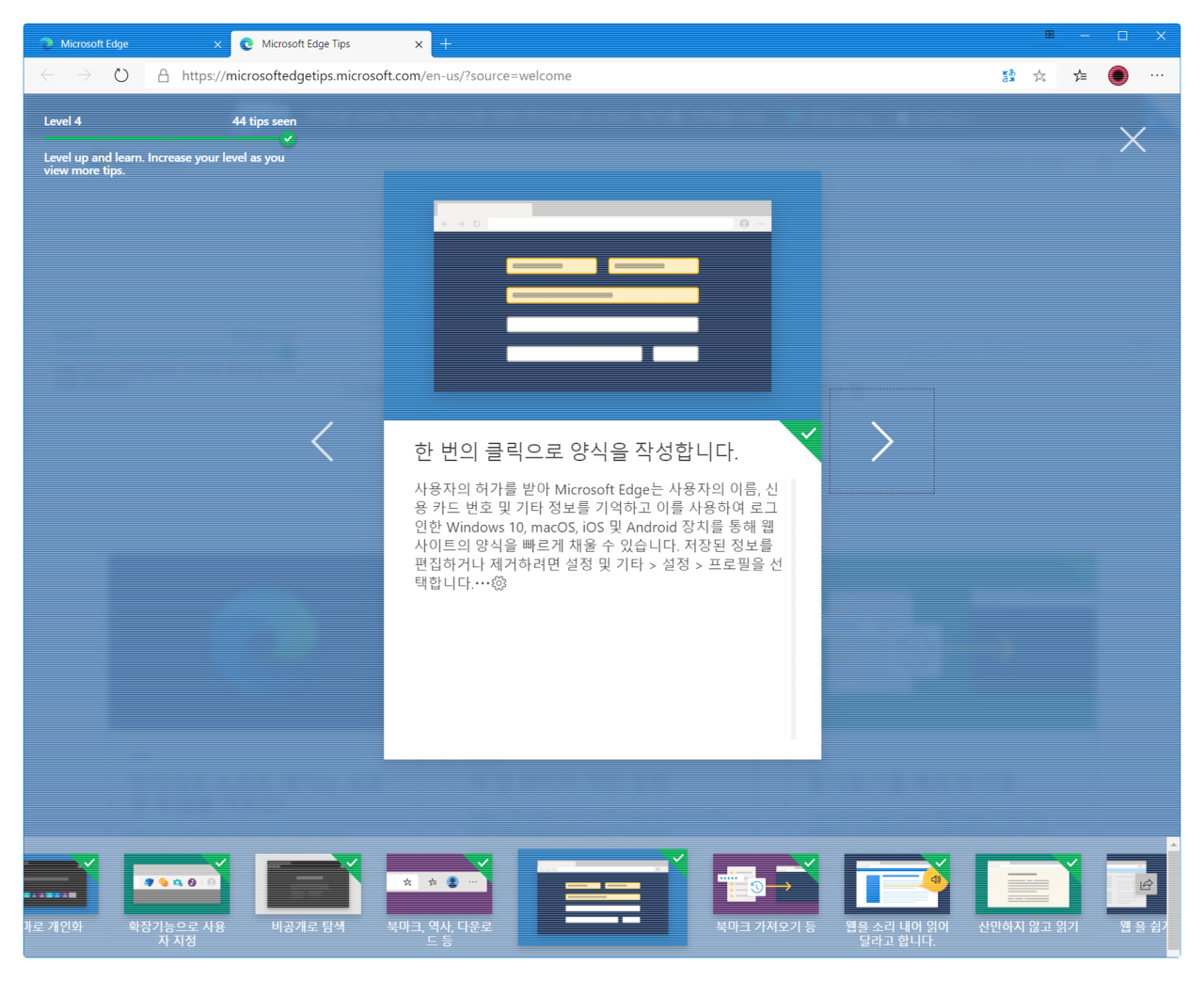Click the 44 tips seen label
This screenshot has width=1204, height=981.
tap(264, 121)
